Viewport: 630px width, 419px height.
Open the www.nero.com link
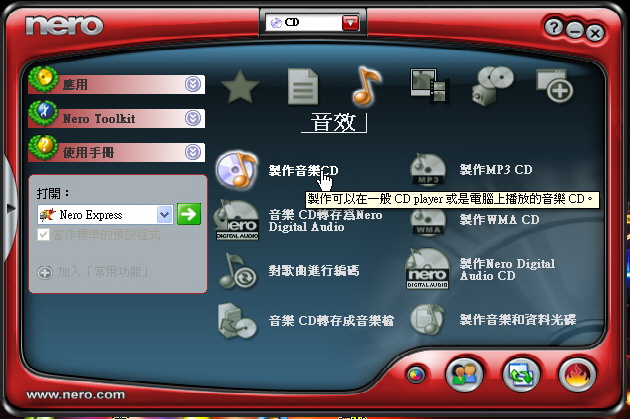tap(76, 395)
